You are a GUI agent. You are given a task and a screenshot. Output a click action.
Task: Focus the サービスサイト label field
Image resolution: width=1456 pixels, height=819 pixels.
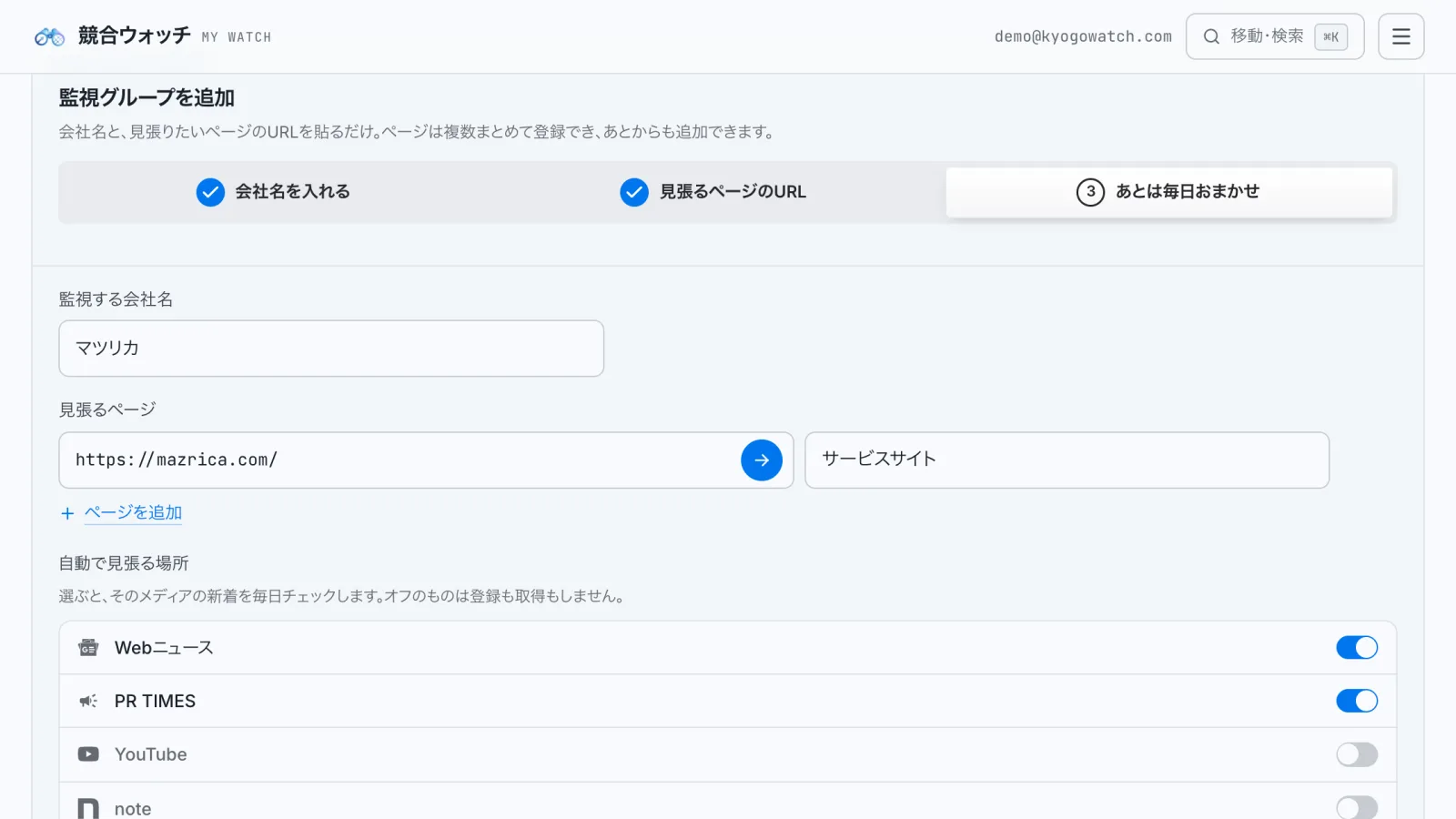1067,460
